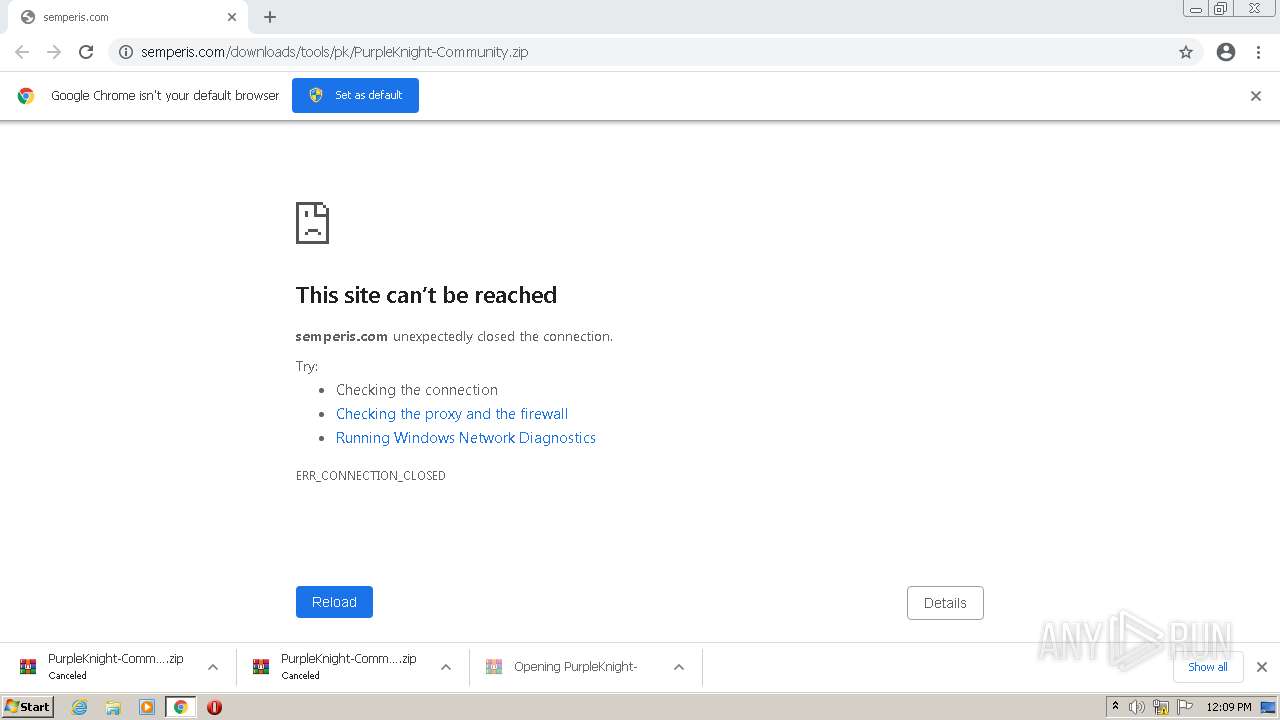Restore down the Chrome window
Viewport: 1280px width, 720px height.
[x=1221, y=8]
